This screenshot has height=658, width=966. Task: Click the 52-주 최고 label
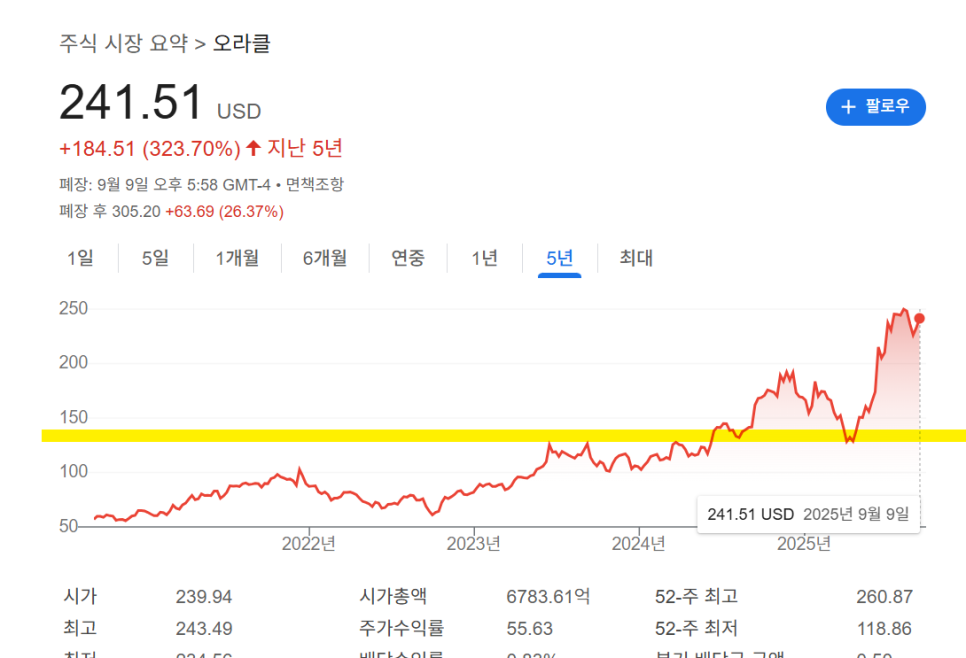click(696, 596)
